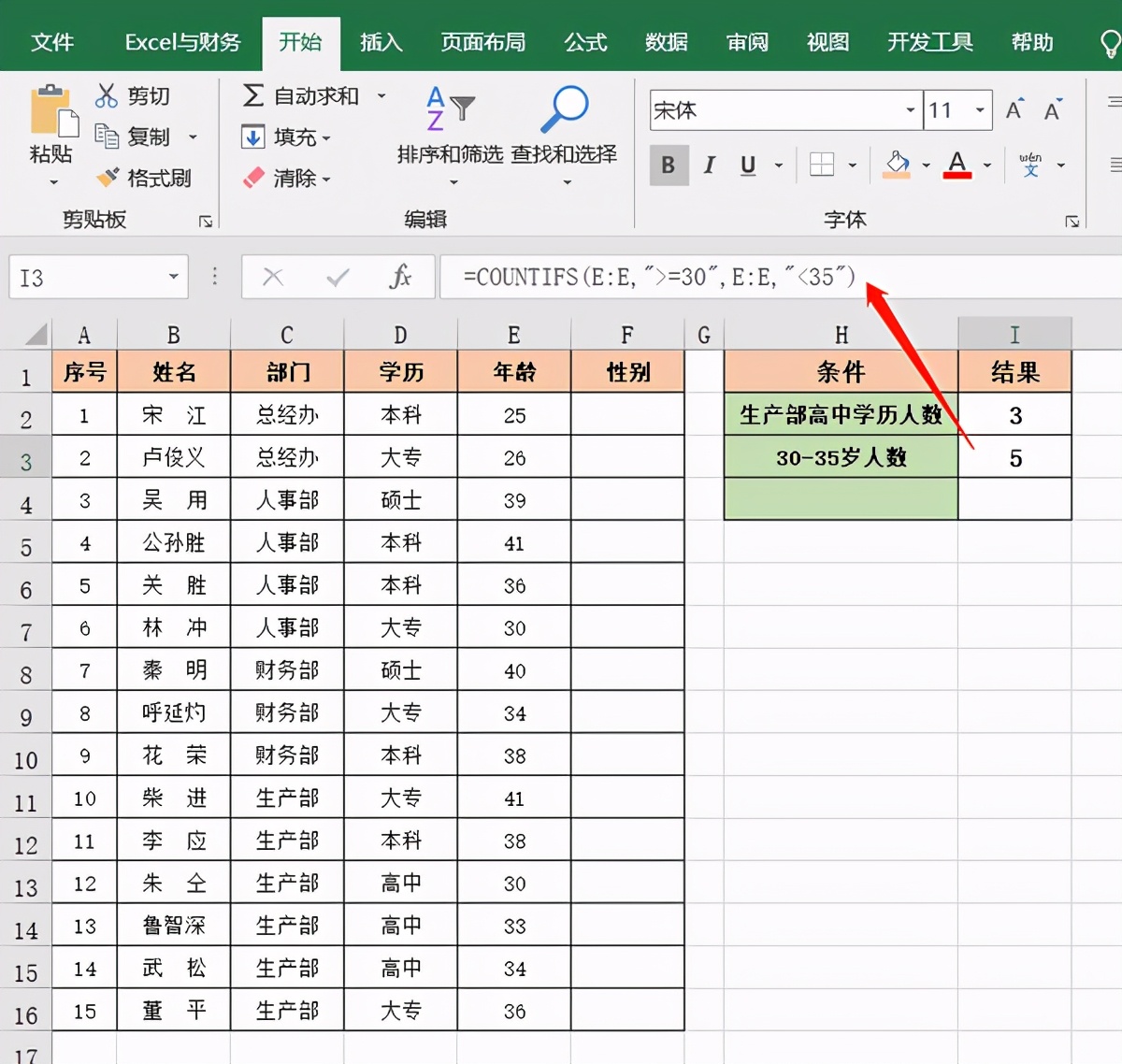Select column H header
The height and width of the screenshot is (1064, 1122).
841,335
